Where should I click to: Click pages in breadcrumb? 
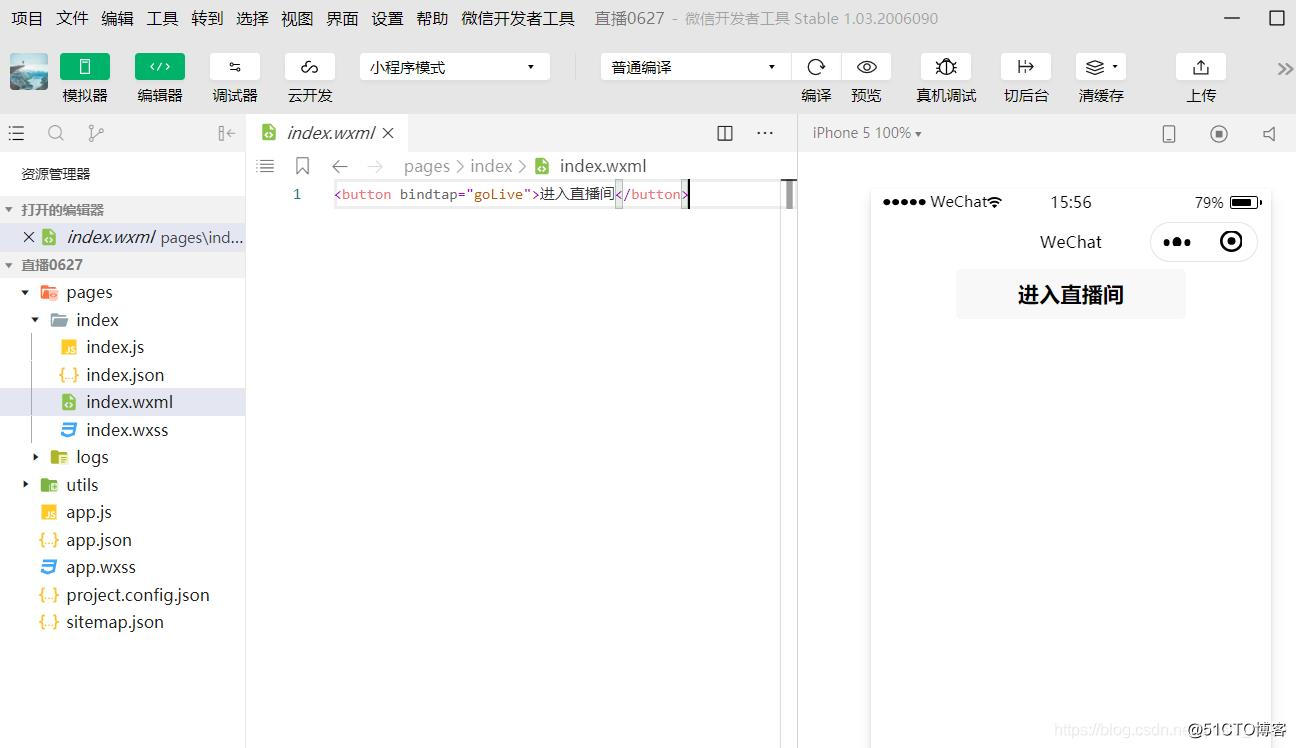click(x=427, y=166)
